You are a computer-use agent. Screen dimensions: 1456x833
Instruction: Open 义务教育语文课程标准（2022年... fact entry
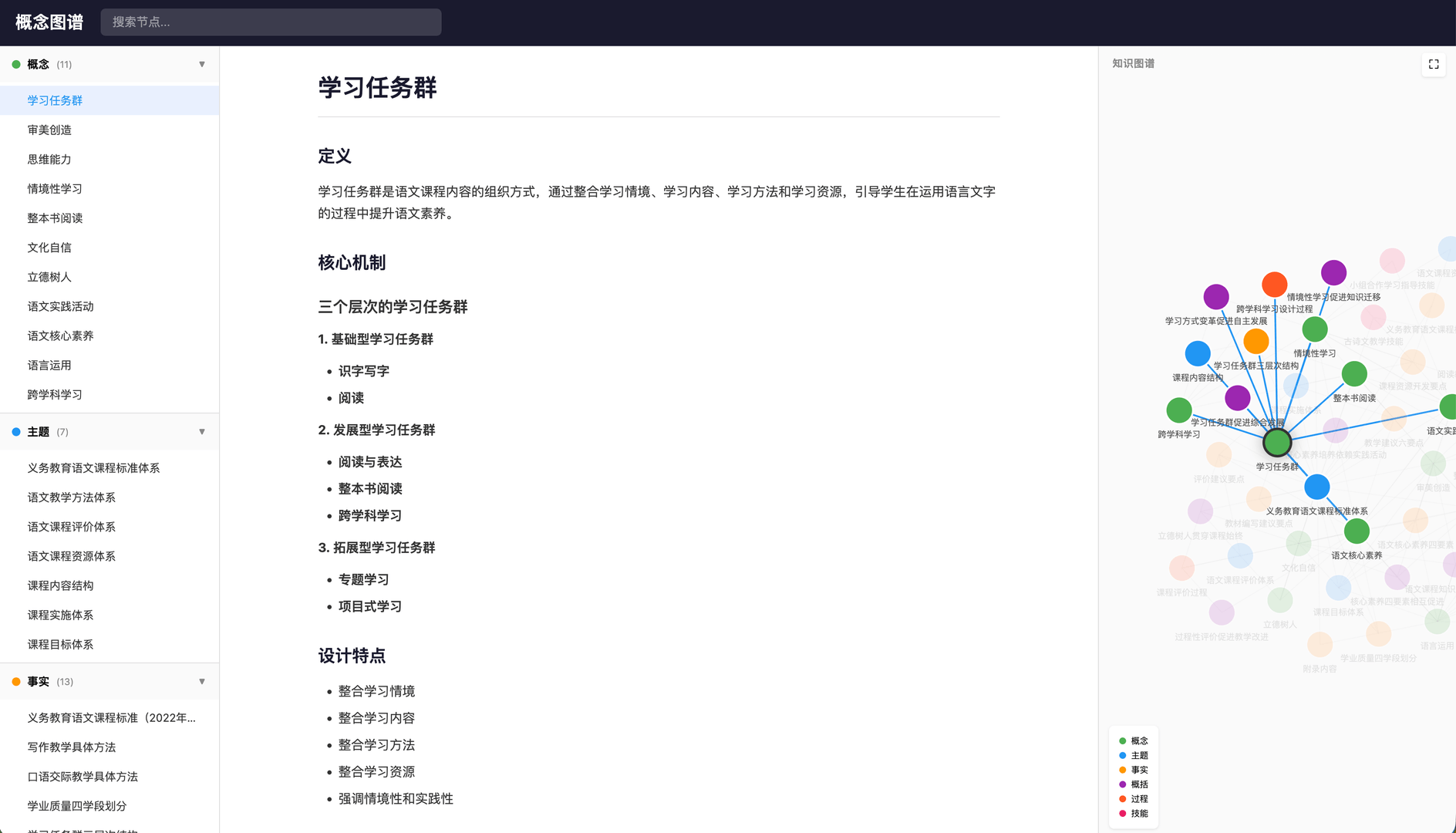coord(110,718)
